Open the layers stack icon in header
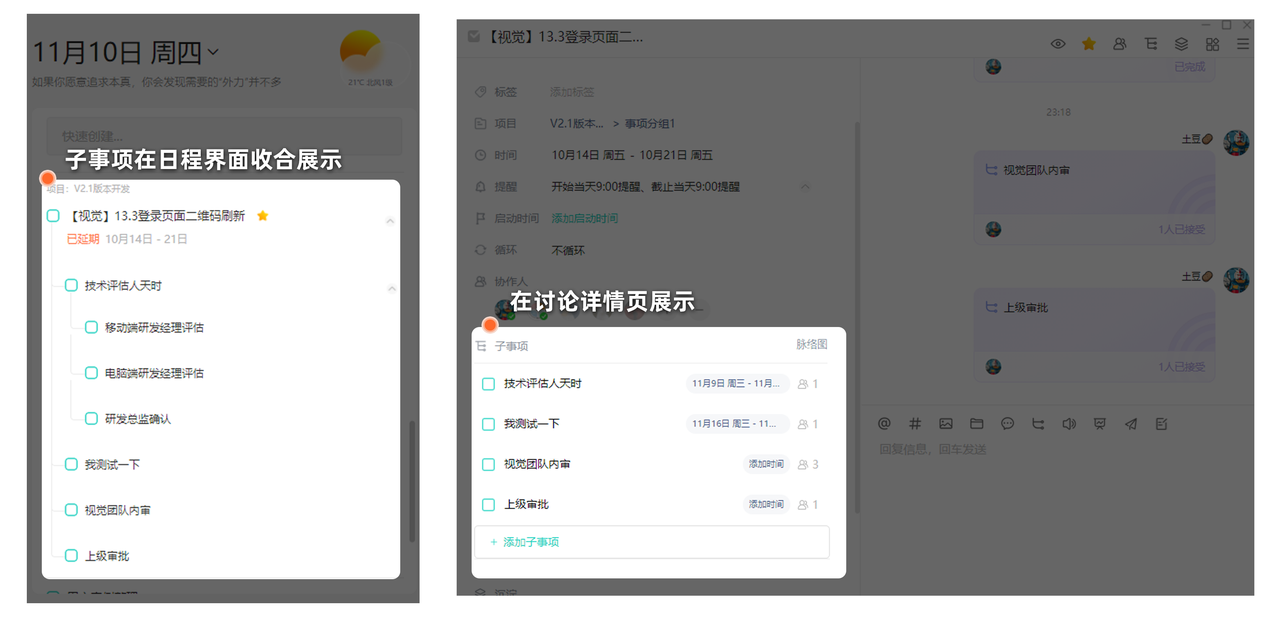This screenshot has width=1280, height=630. pyautogui.click(x=1181, y=44)
